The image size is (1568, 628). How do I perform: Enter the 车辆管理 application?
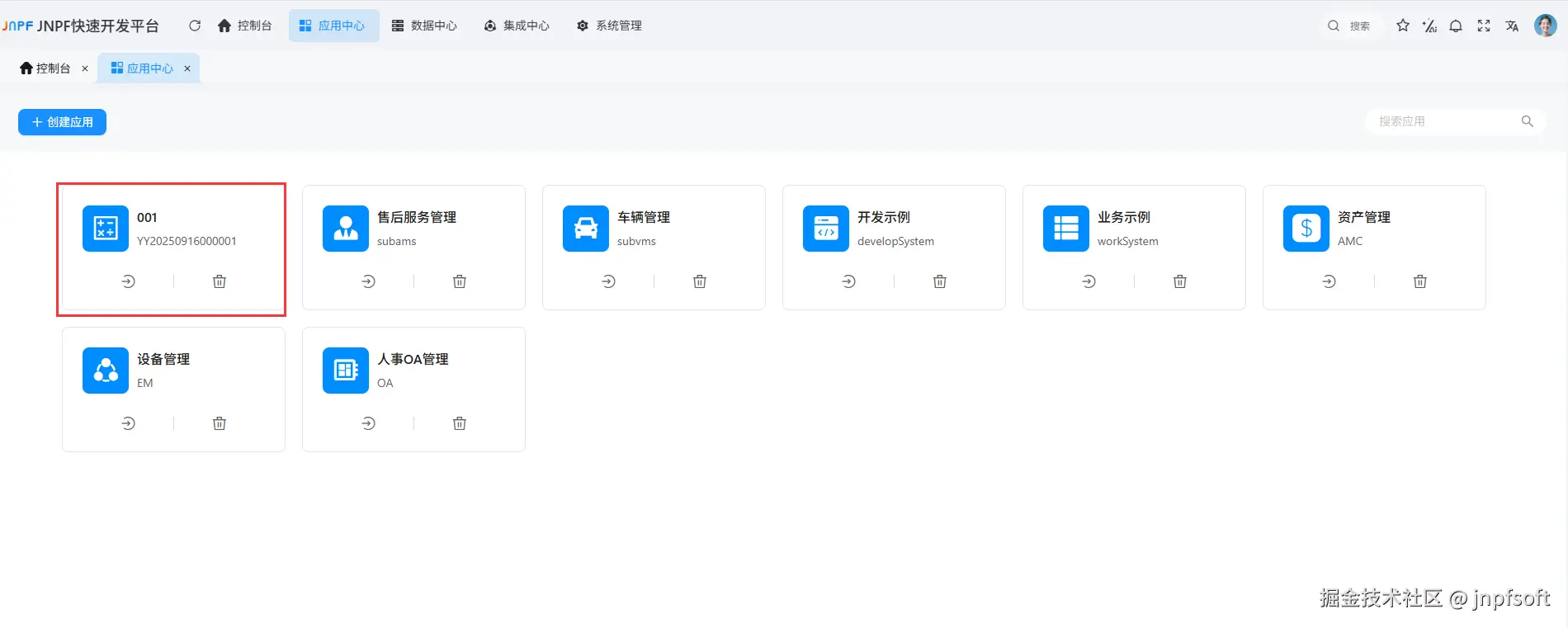tap(609, 281)
